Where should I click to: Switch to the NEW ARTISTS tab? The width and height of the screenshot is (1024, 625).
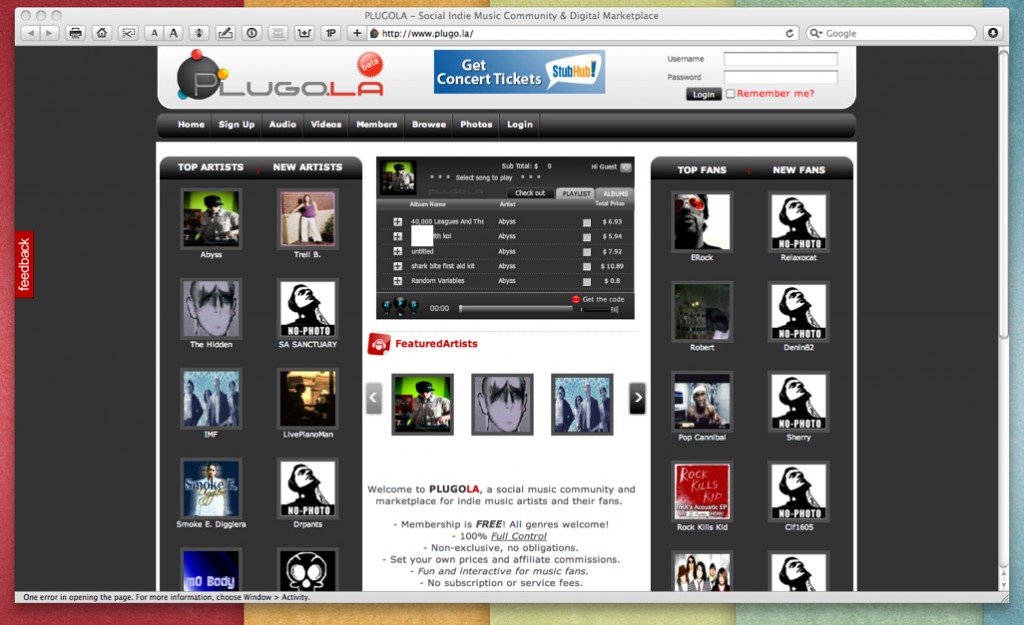click(x=308, y=167)
